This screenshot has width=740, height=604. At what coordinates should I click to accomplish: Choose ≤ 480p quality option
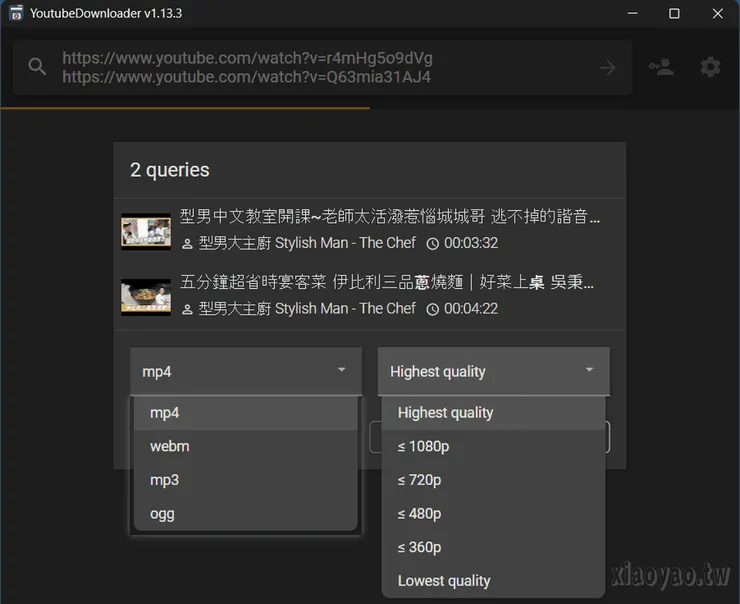tap(493, 513)
